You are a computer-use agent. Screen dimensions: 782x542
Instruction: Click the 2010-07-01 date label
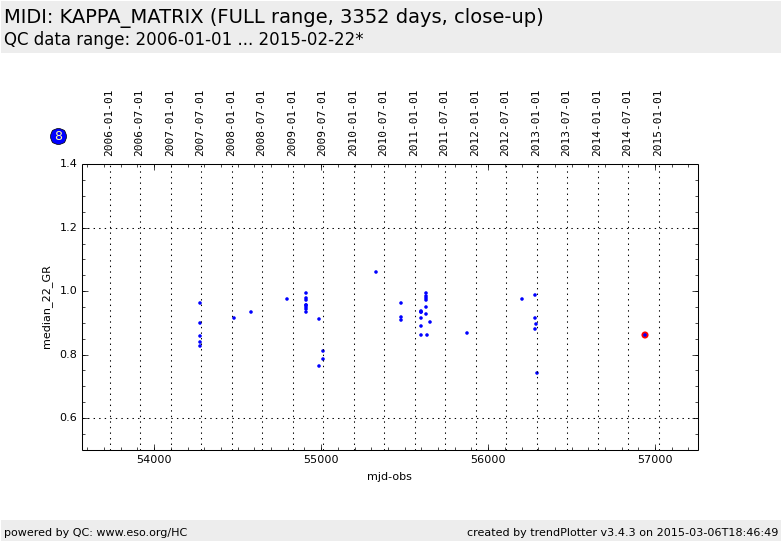point(383,123)
